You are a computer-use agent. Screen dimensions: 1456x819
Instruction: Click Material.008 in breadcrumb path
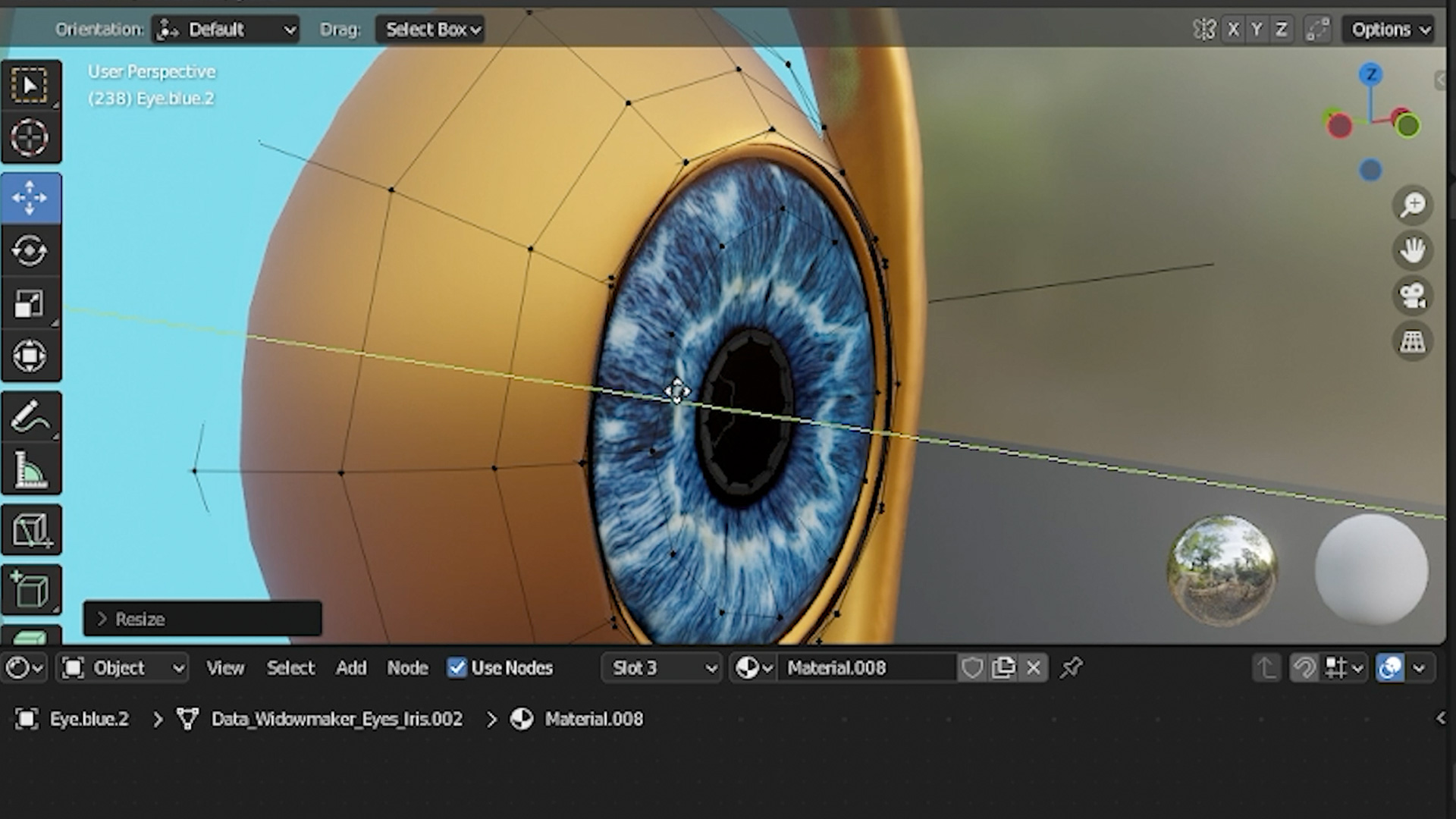594,719
